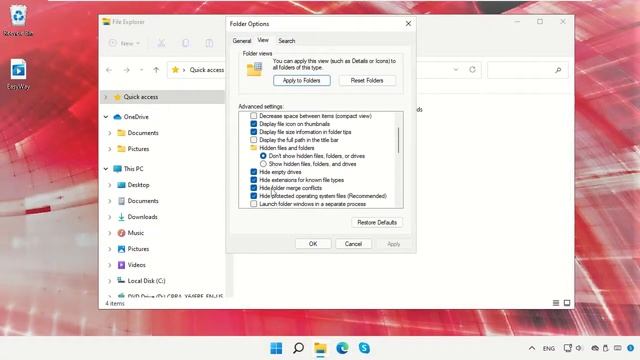
Task: Confirm Folder Options with OK
Action: pos(313,244)
